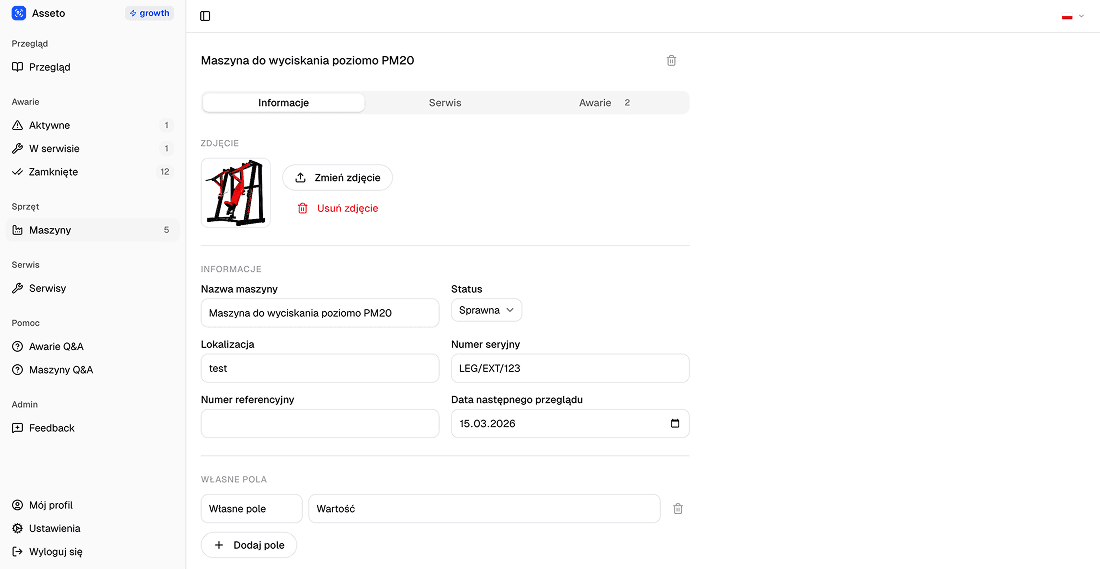Click the Asseto logo icon

click(x=18, y=13)
